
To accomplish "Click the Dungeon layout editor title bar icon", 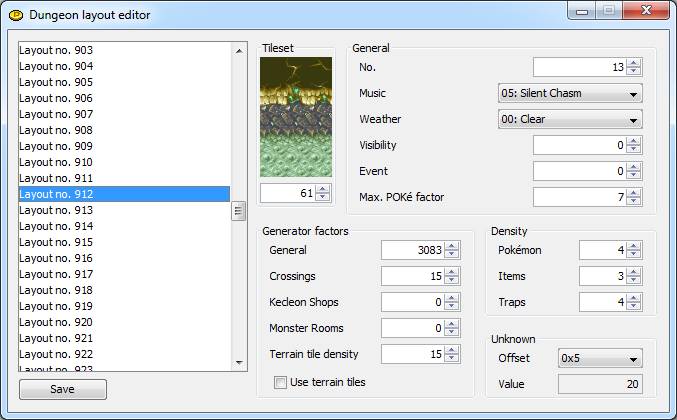I will click(16, 14).
